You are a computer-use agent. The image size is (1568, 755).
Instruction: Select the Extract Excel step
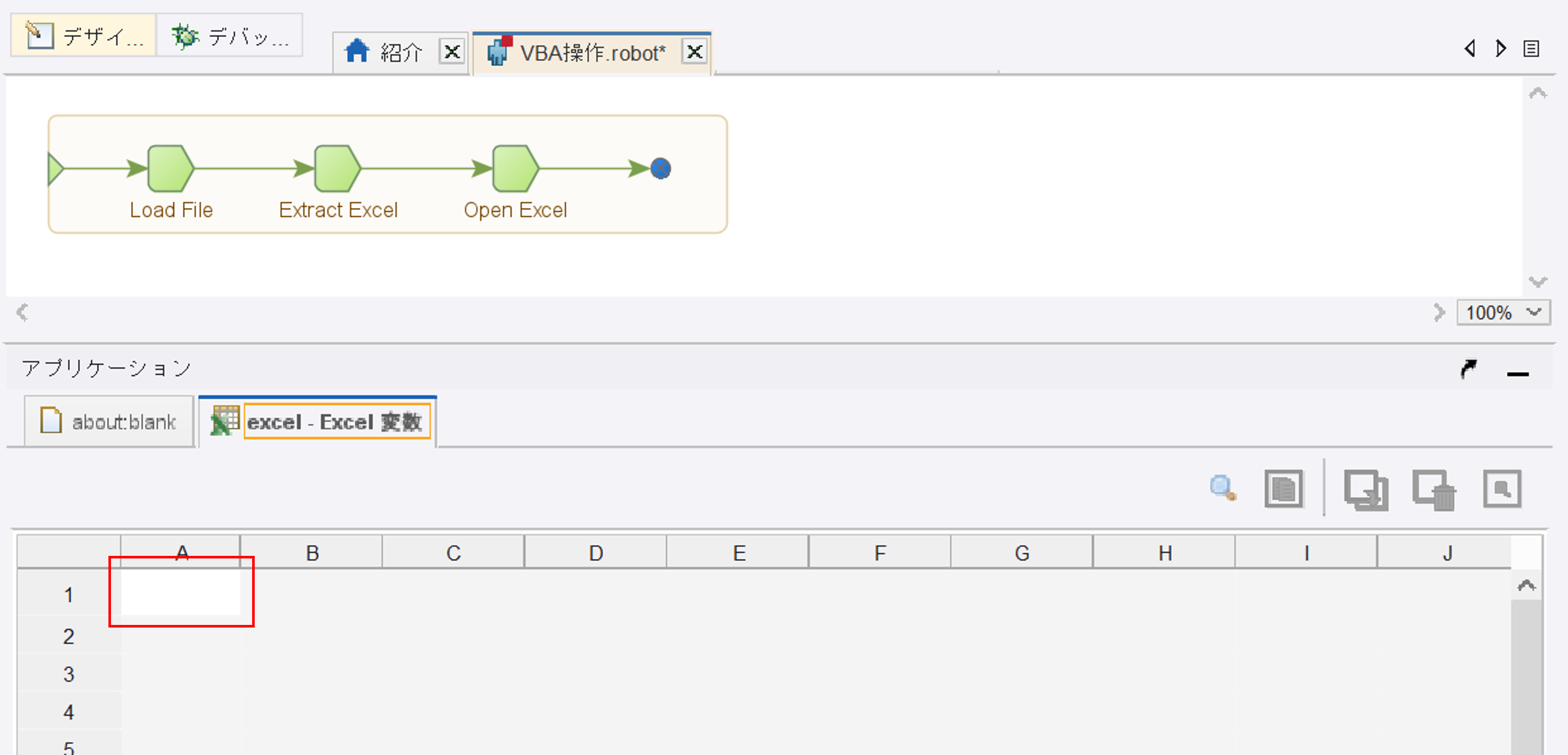337,169
